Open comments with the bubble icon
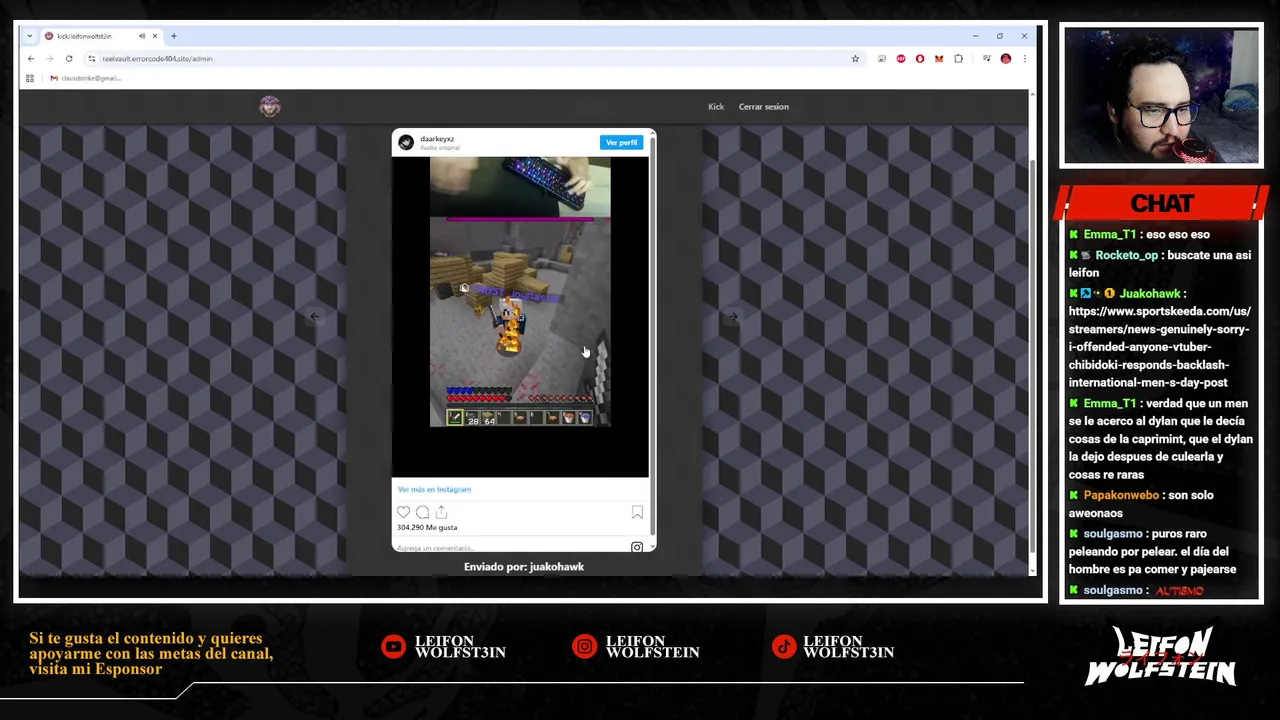1280x720 pixels. tap(422, 512)
